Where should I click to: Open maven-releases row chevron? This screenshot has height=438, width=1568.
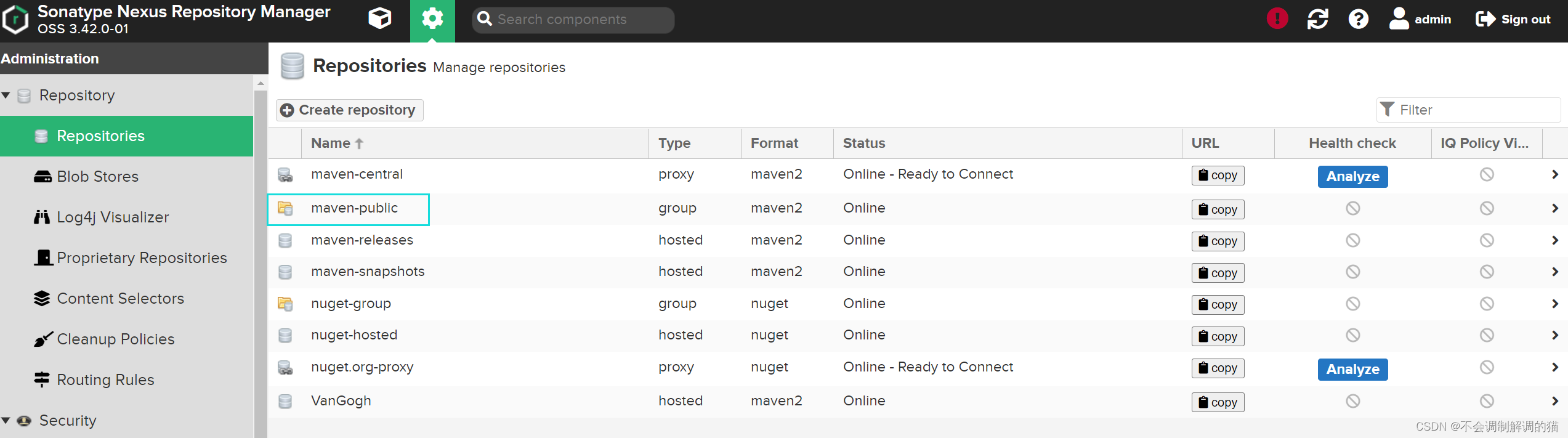pyautogui.click(x=1554, y=240)
